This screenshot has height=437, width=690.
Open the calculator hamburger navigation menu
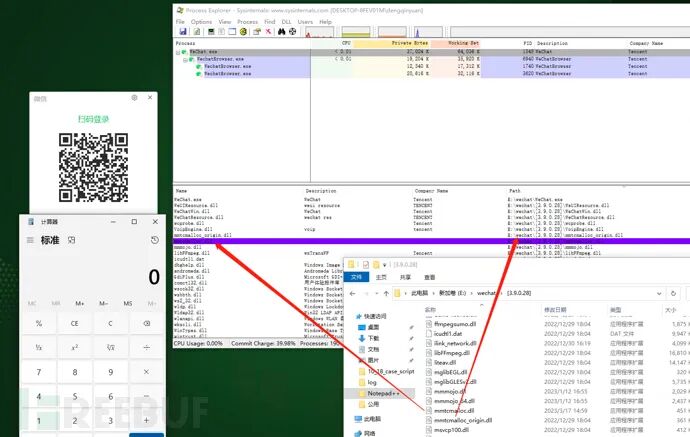(x=30, y=240)
